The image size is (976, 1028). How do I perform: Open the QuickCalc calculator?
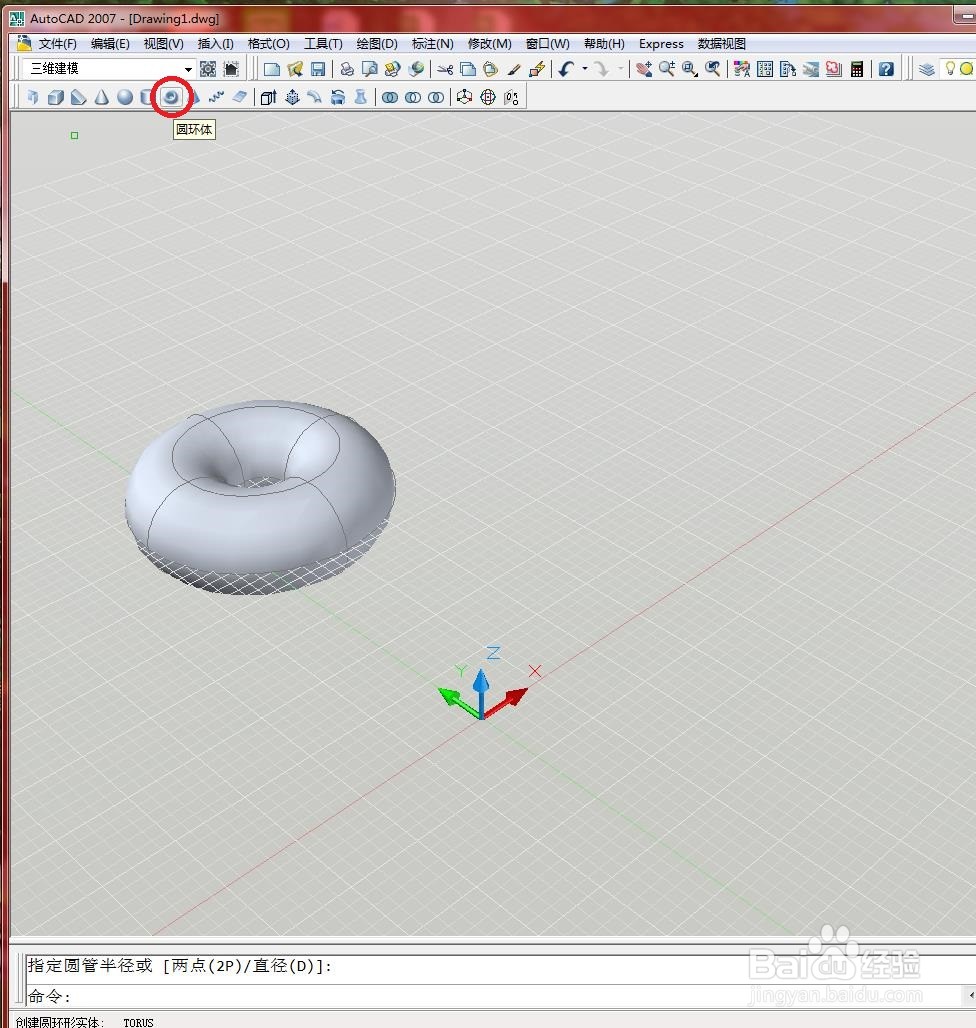856,69
